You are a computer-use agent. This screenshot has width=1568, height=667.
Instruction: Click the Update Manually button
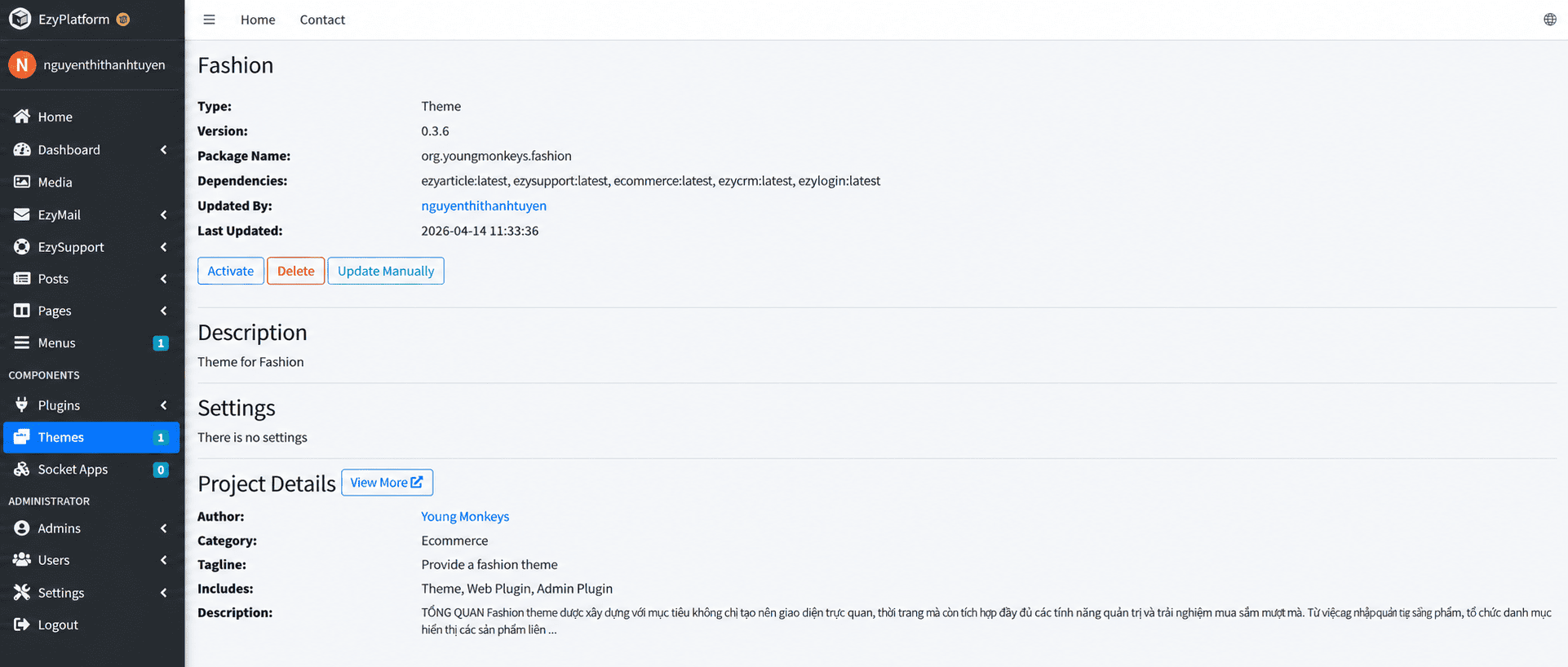coord(386,271)
